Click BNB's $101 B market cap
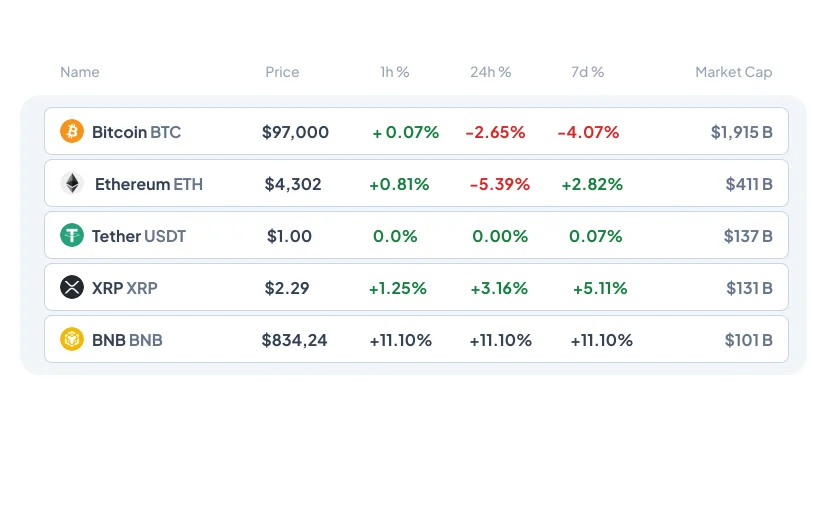 pyautogui.click(x=748, y=340)
